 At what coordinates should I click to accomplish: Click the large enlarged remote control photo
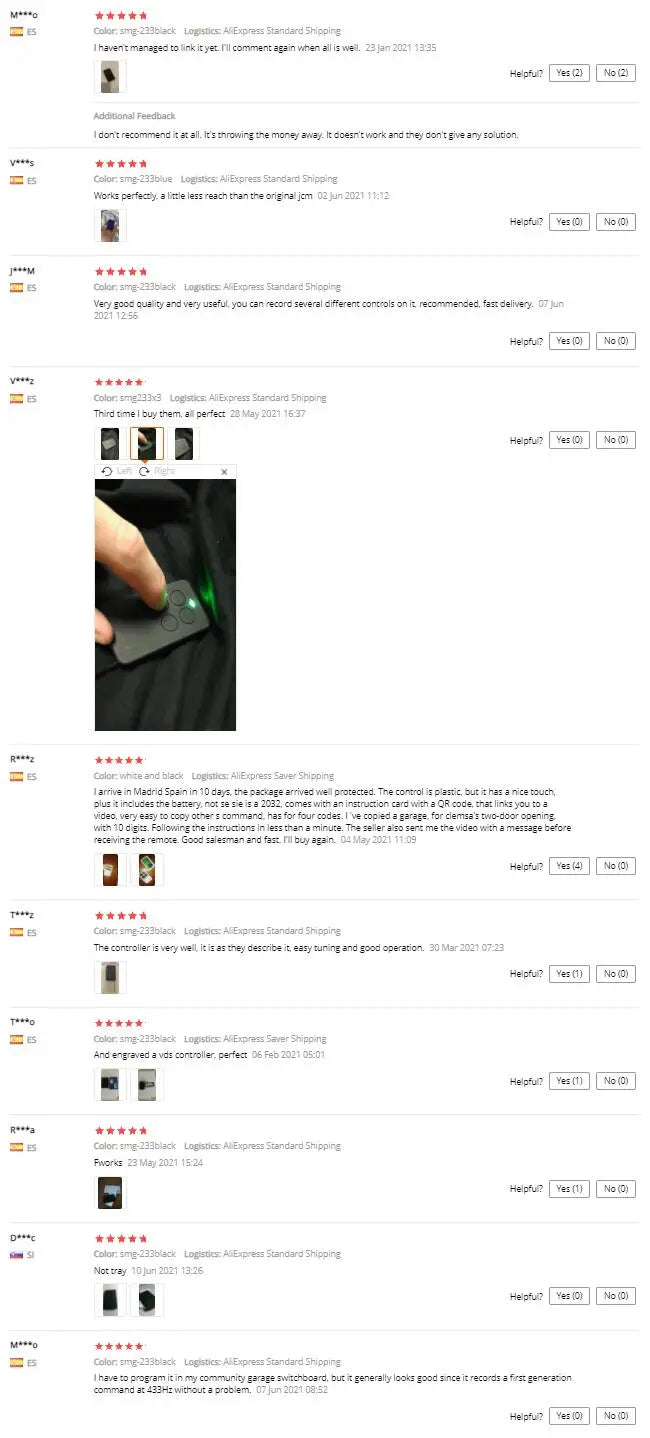[165, 605]
